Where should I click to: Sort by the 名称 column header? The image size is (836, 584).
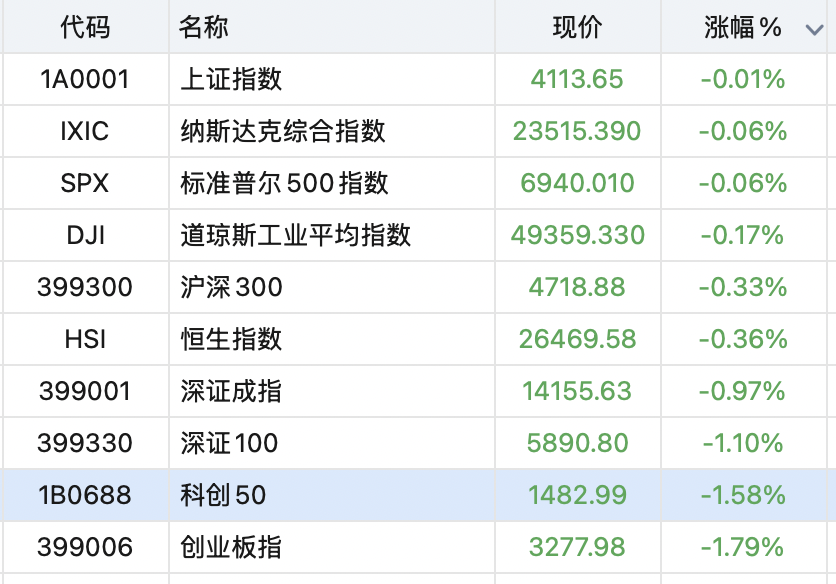click(203, 27)
